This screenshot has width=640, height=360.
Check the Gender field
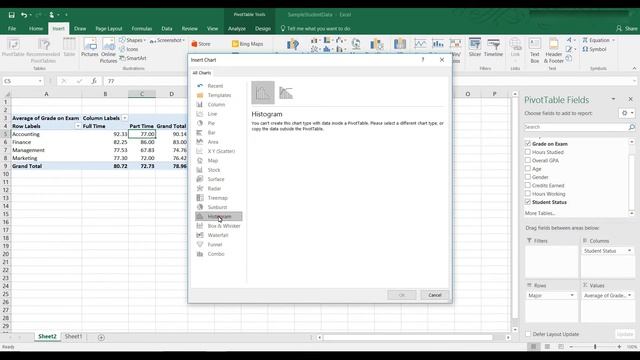pyautogui.click(x=528, y=177)
